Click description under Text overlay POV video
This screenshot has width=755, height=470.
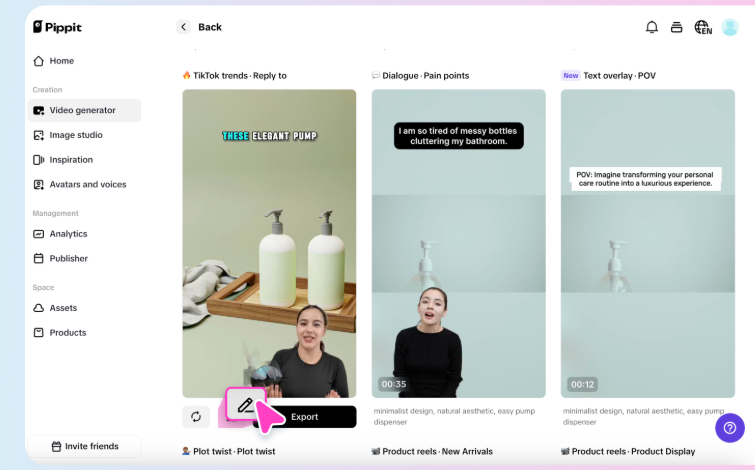tap(644, 417)
